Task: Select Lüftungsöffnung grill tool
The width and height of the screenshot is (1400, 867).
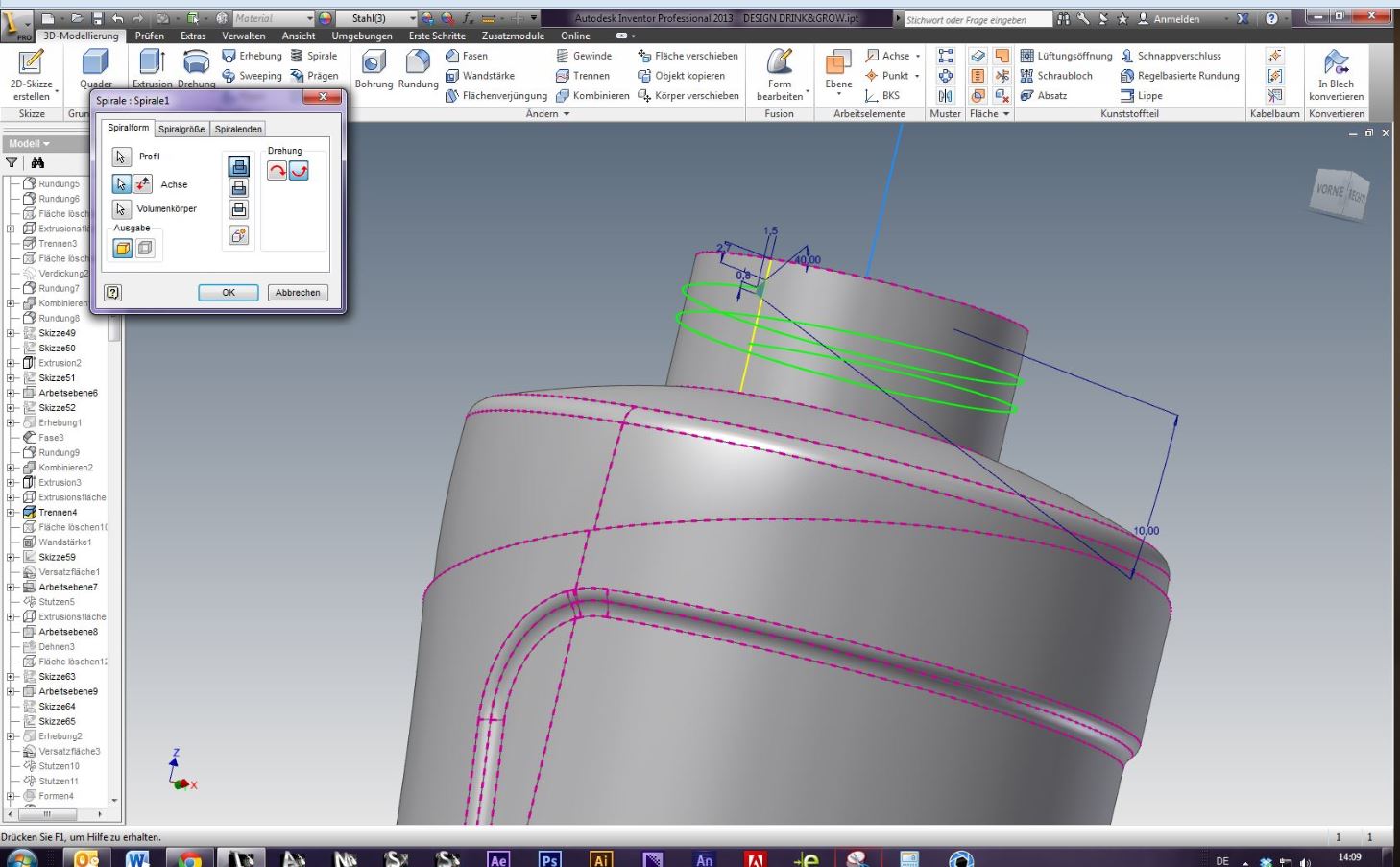Action: click(1066, 56)
